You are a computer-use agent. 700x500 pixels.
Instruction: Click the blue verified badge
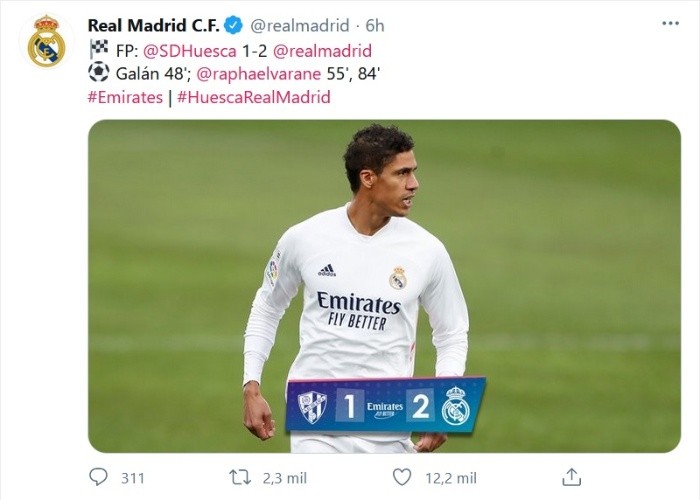coord(233,25)
